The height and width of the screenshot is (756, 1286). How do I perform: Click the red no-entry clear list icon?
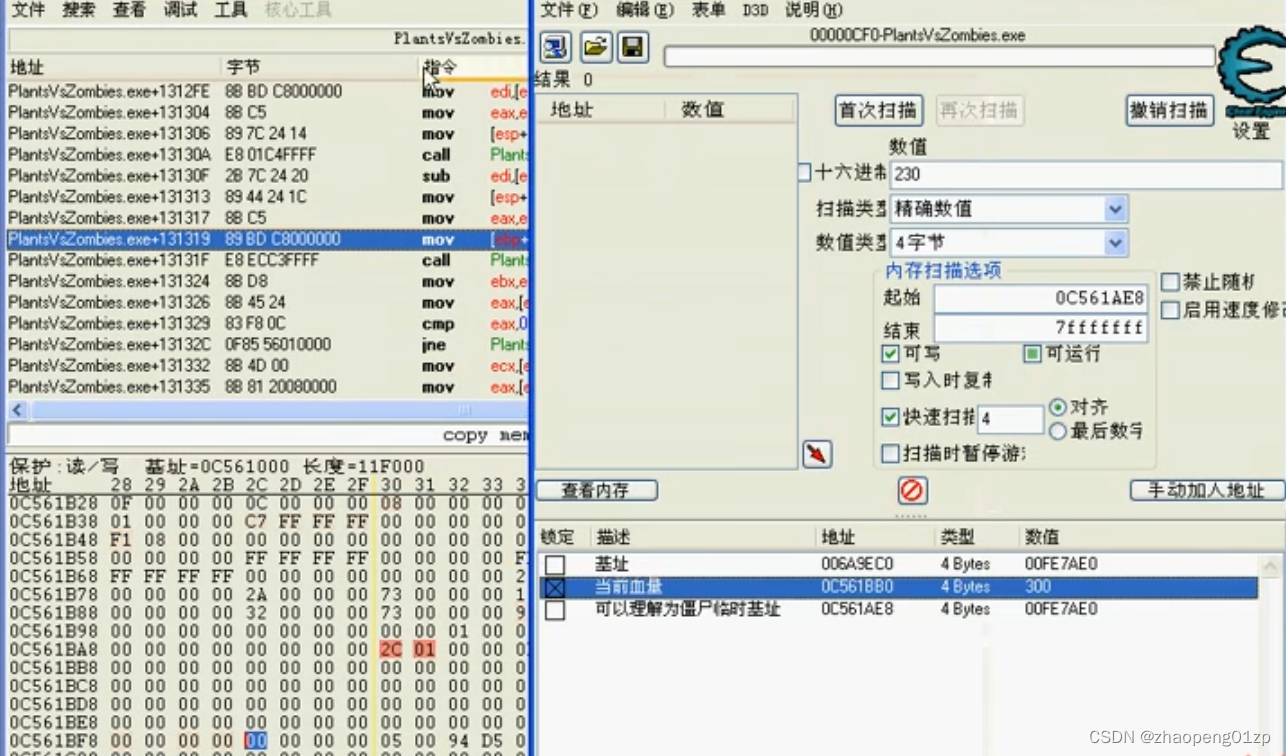pos(912,490)
